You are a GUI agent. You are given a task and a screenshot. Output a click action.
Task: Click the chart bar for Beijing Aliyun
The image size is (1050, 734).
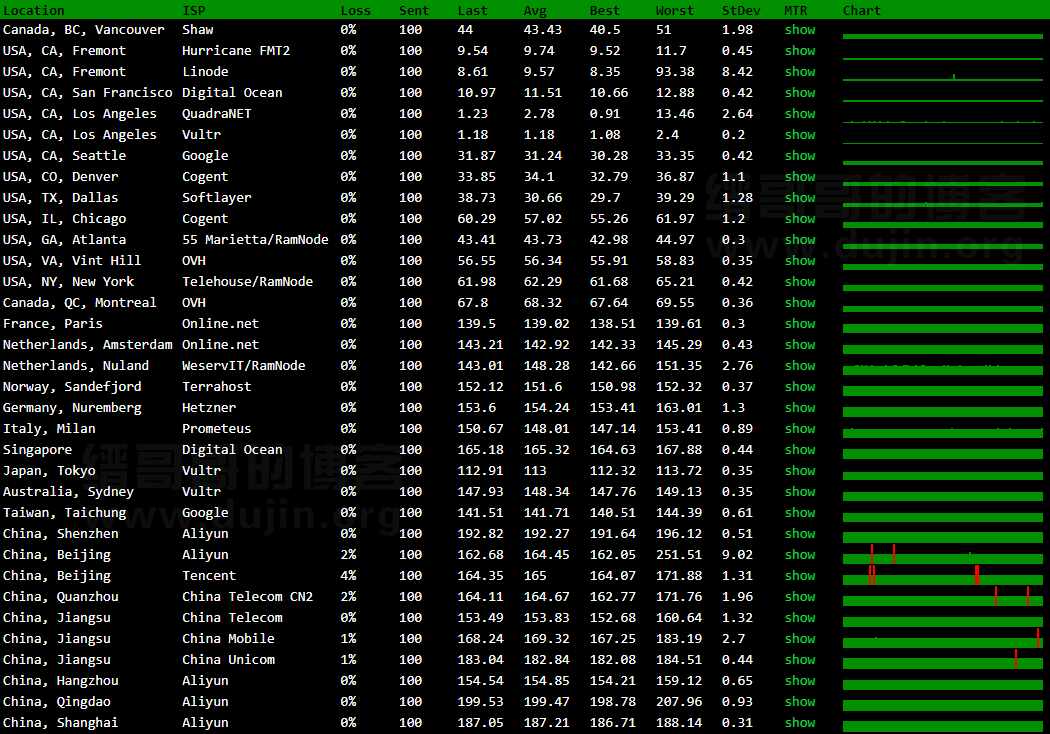pyautogui.click(x=943, y=555)
